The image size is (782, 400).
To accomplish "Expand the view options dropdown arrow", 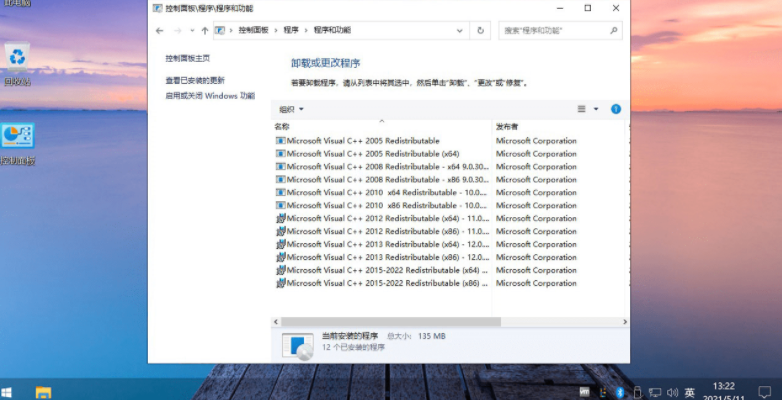I will pos(595,109).
